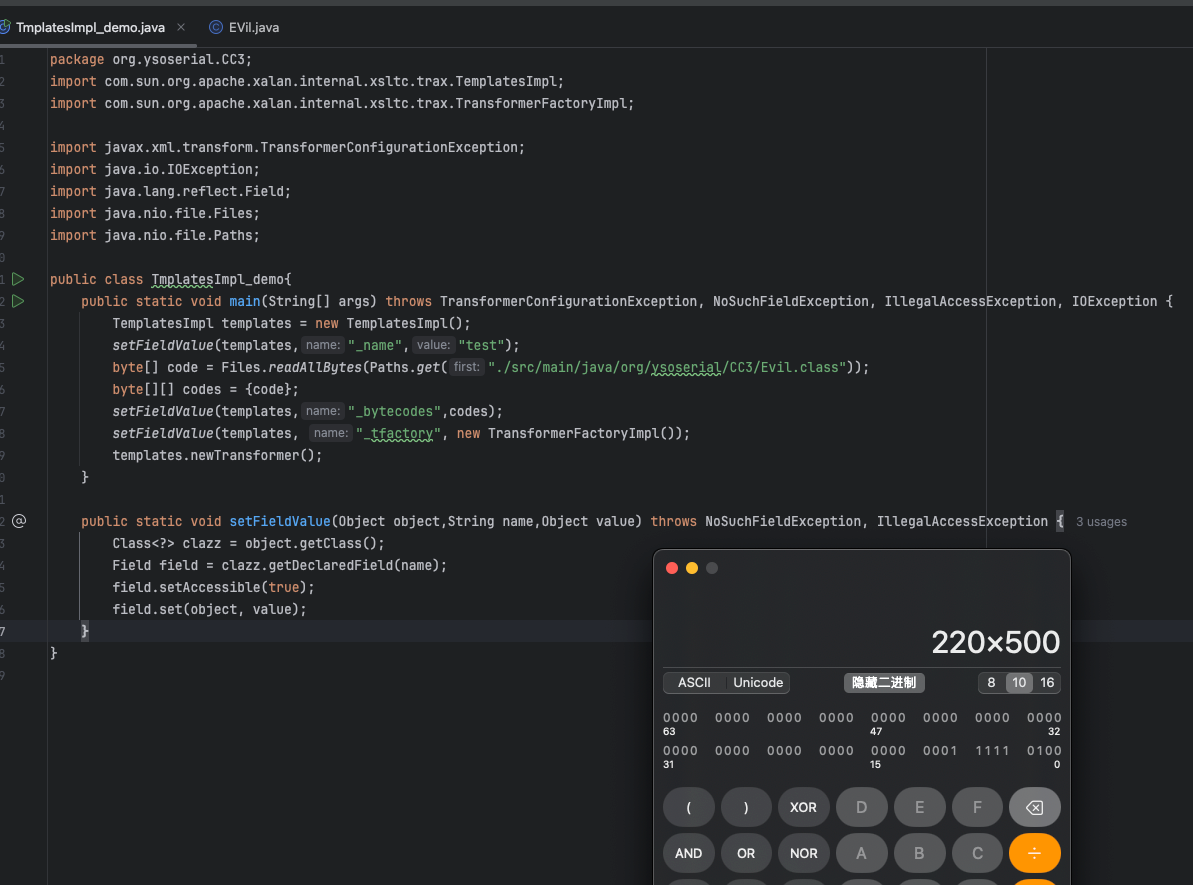The image size is (1193, 885).
Task: Open the '3 usages' hint link
Action: (x=1101, y=522)
